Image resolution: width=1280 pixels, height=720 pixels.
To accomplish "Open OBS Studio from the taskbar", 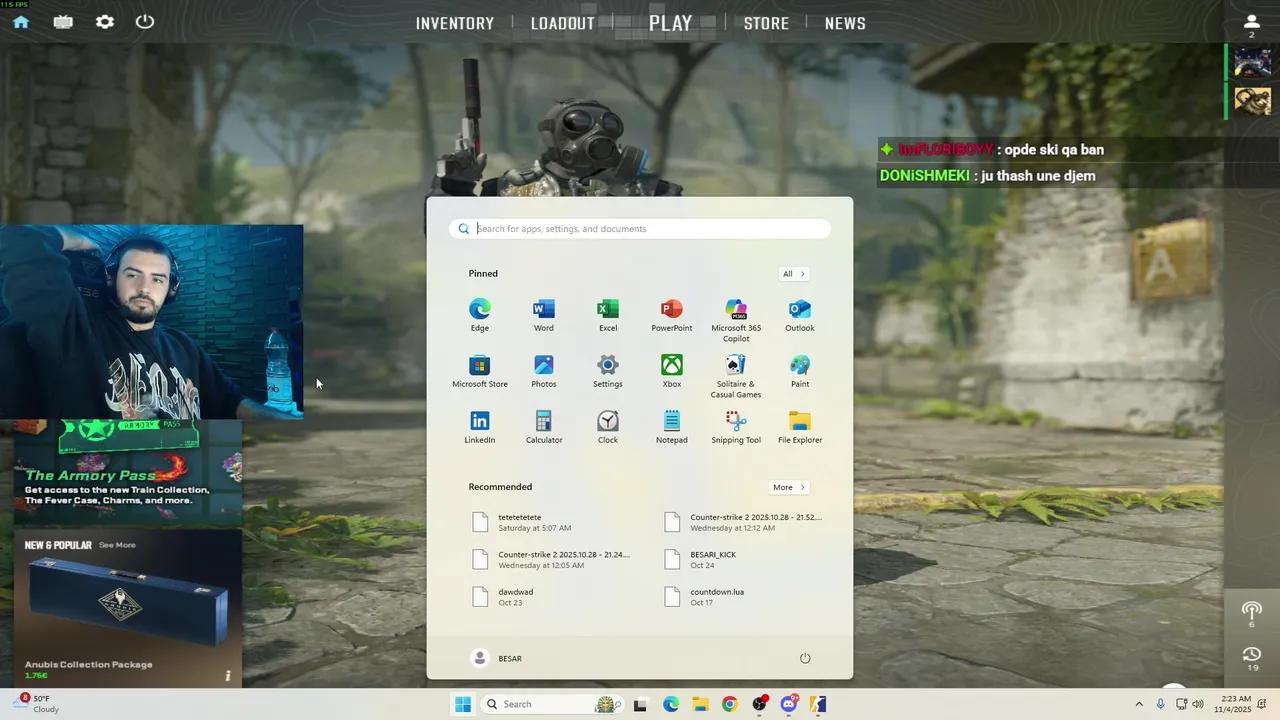I will 760,704.
